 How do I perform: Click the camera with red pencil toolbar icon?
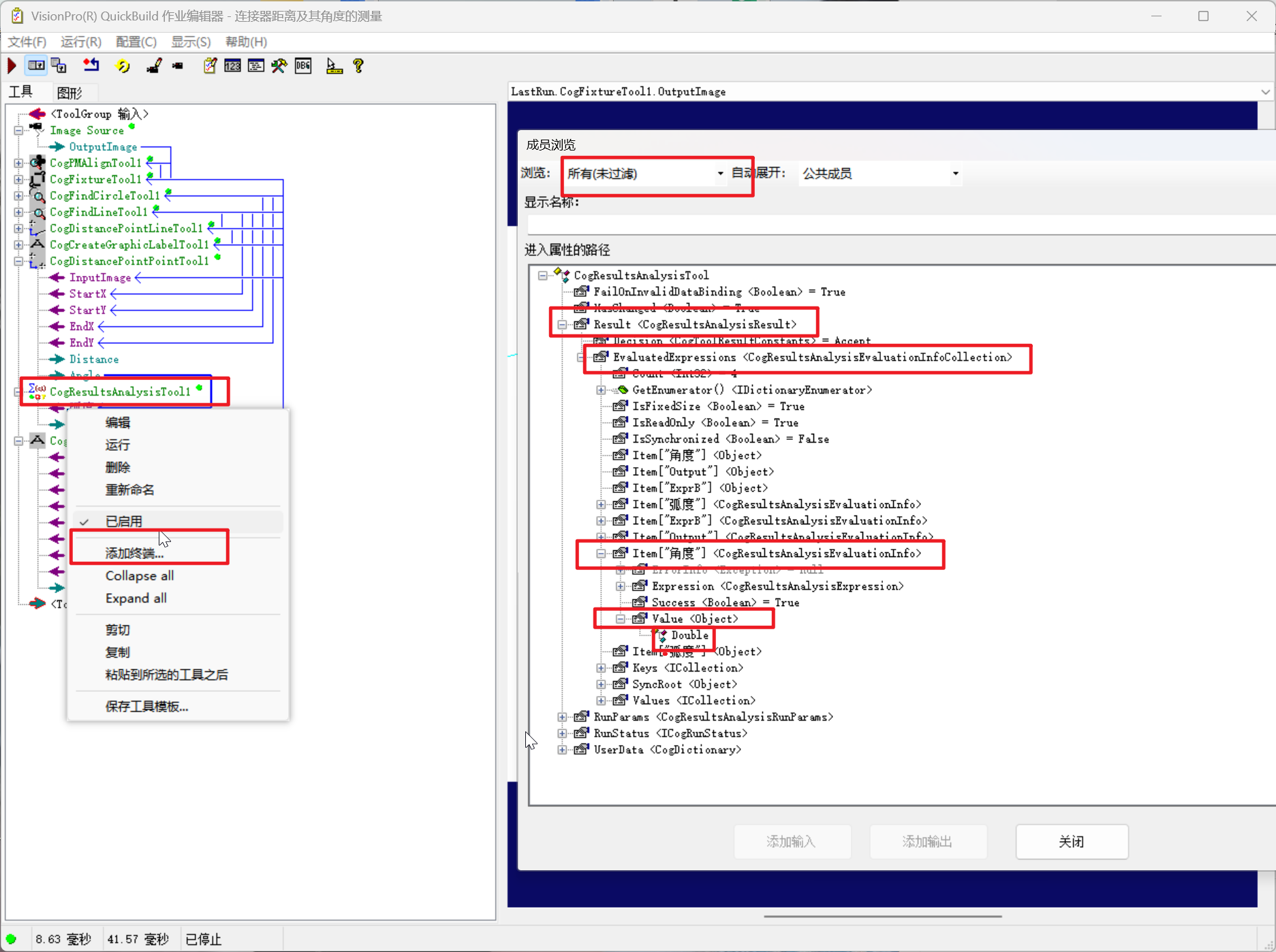coord(154,65)
